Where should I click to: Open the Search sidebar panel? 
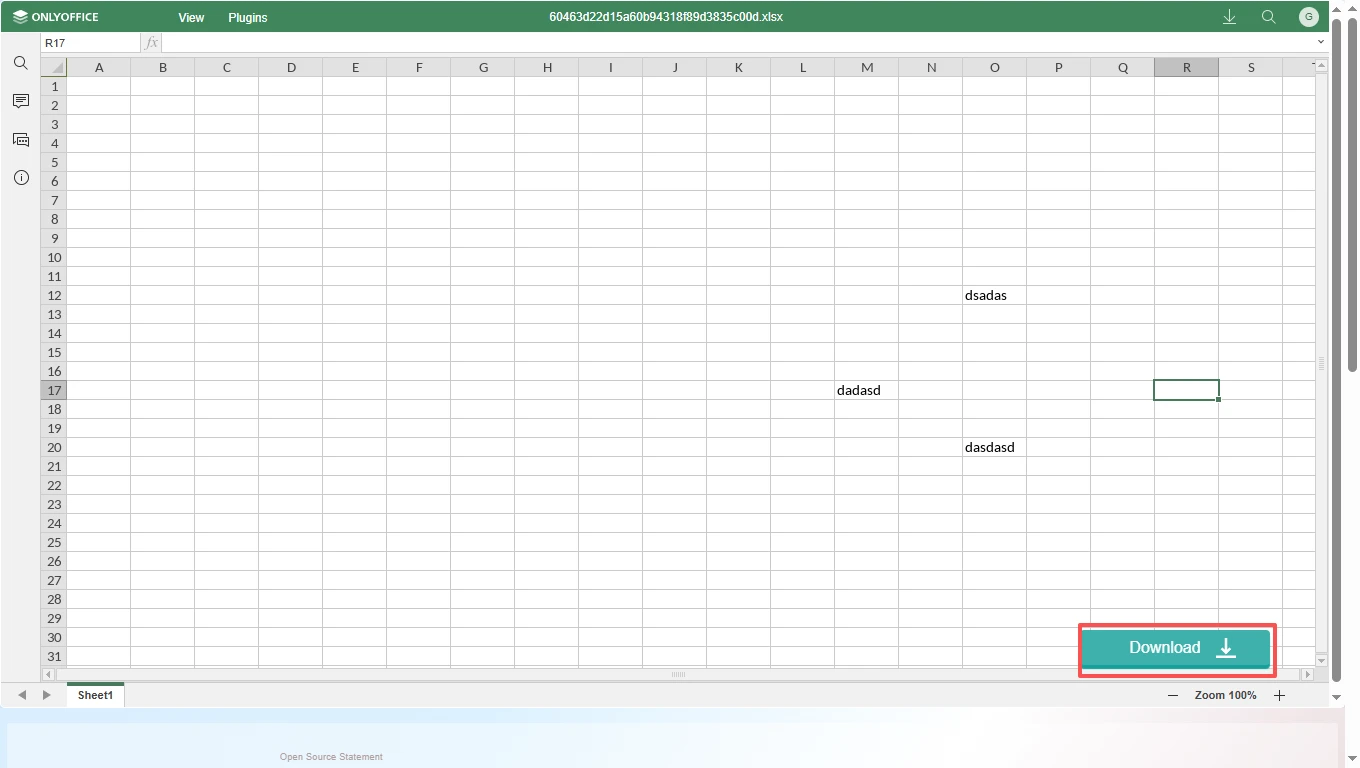(21, 63)
